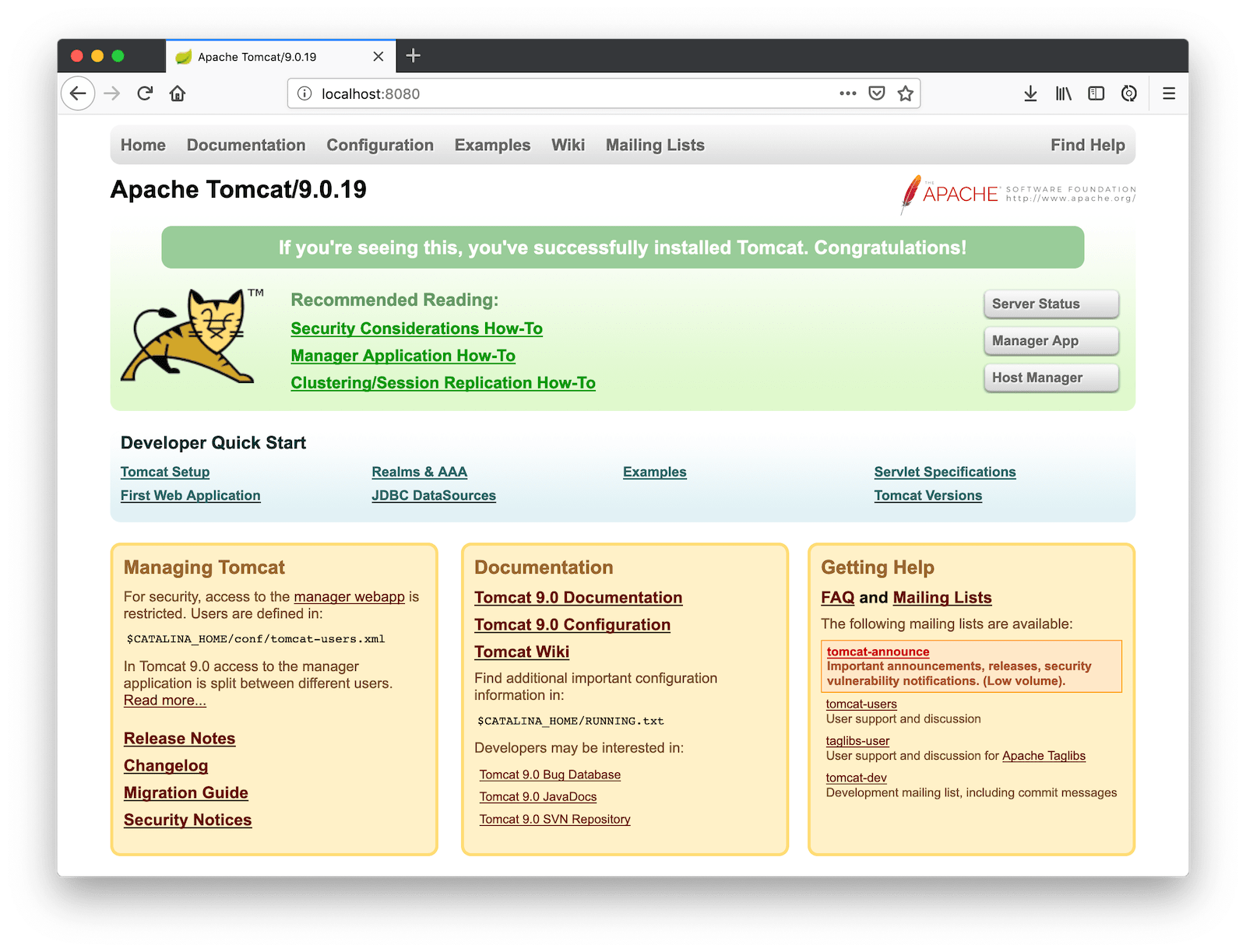Open the Tomcat Setup quick start link
This screenshot has width=1246, height=952.
point(165,472)
